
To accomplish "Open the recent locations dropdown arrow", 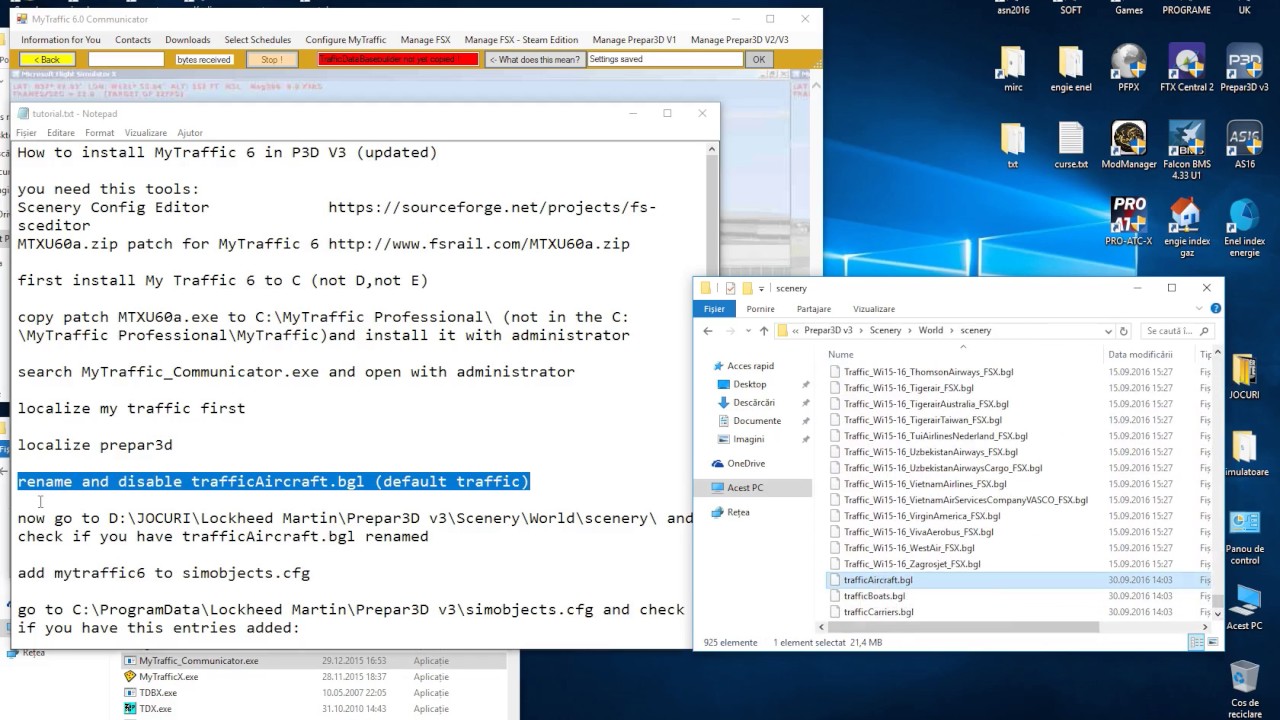I will click(x=746, y=331).
